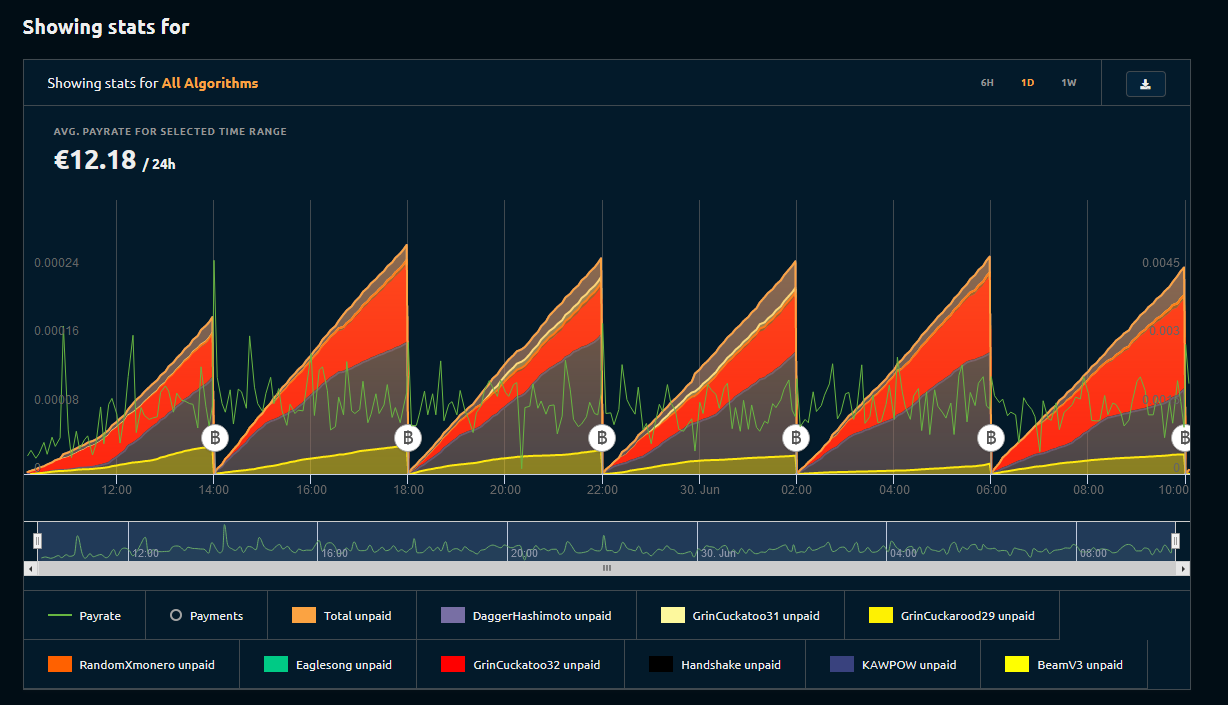Screen dimensions: 1228x705
Task: Hide the Total unpaid series
Action: pos(342,616)
